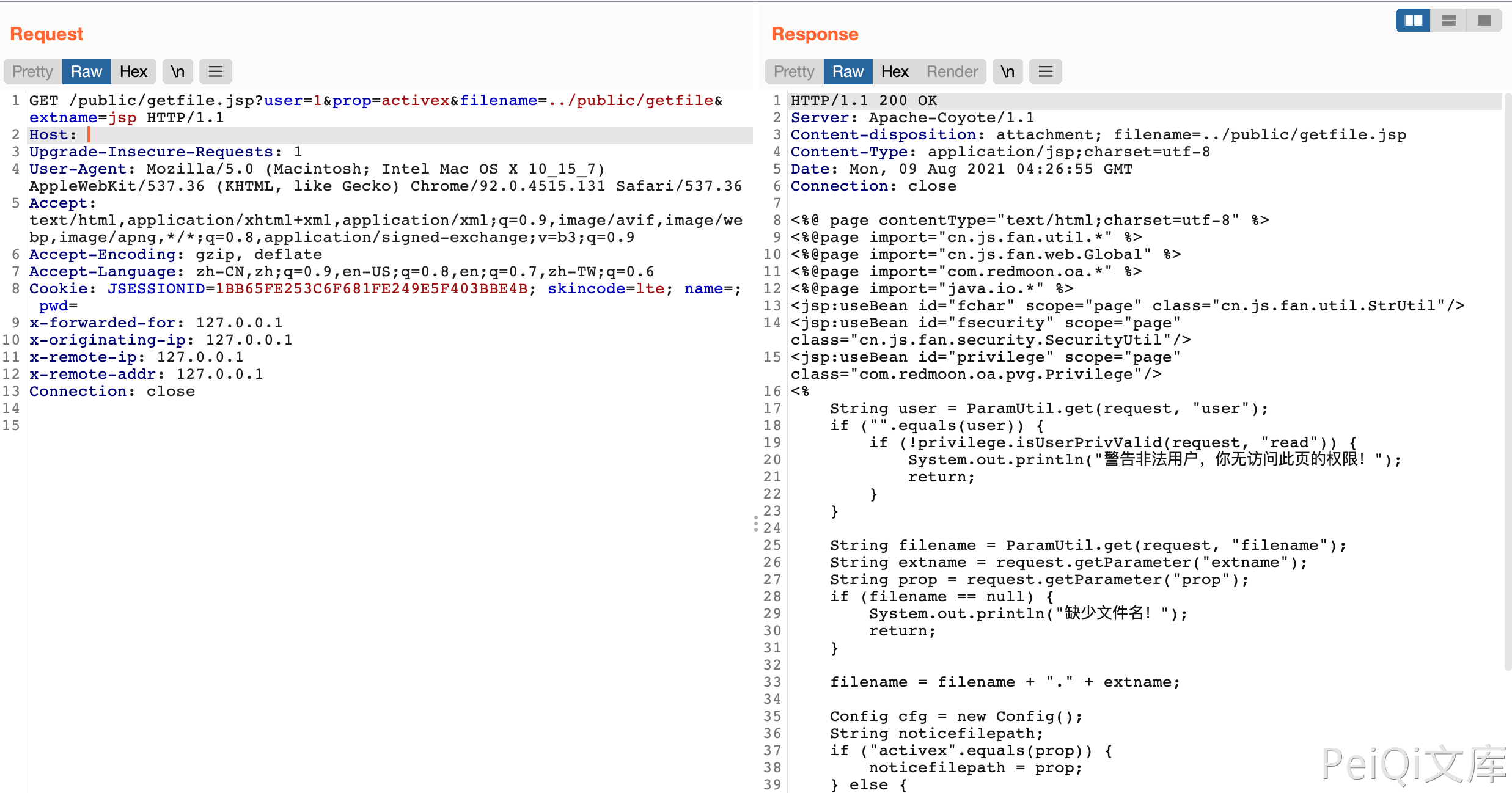The height and width of the screenshot is (793, 1512).
Task: Click the HTTP/1.1 200 OK status line
Action: (864, 101)
